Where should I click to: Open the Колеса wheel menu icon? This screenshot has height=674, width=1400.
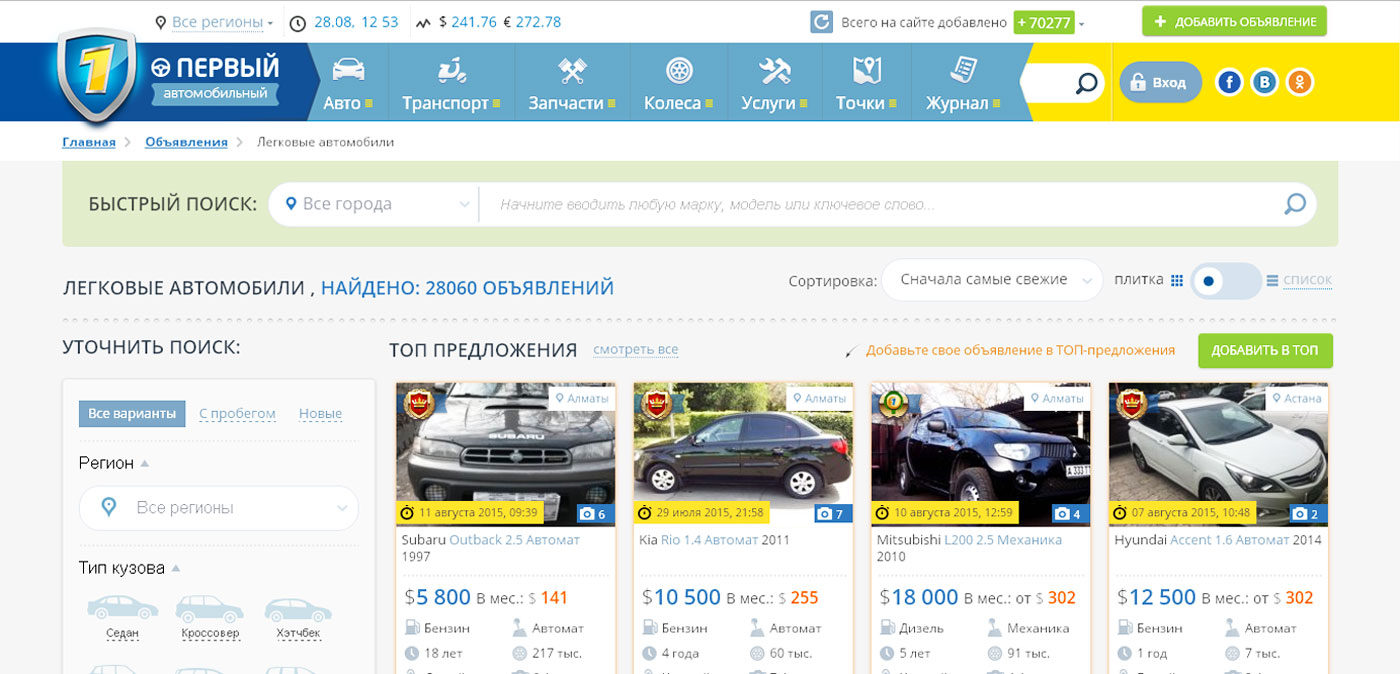point(679,71)
